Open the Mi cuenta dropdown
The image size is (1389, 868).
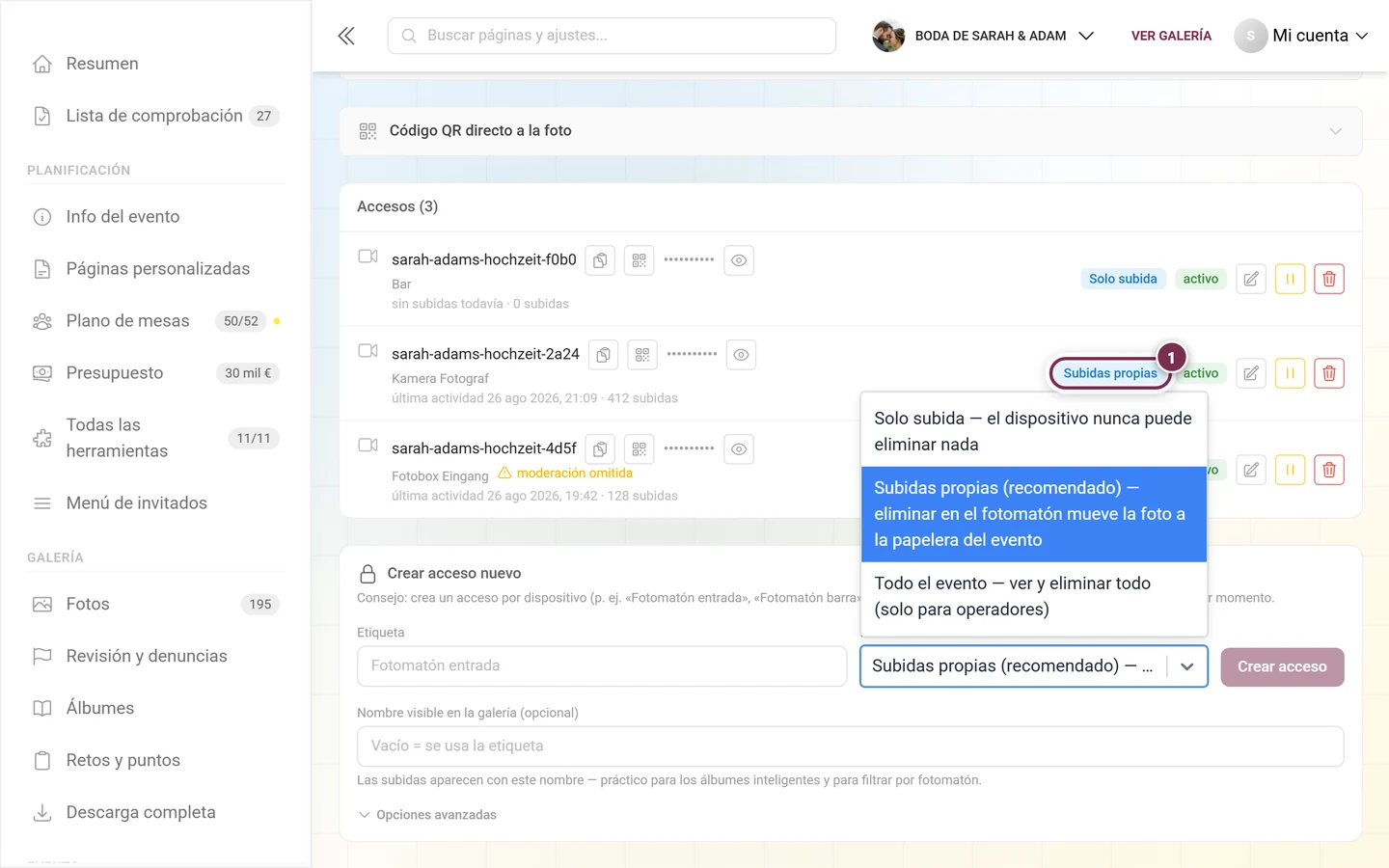click(1301, 36)
